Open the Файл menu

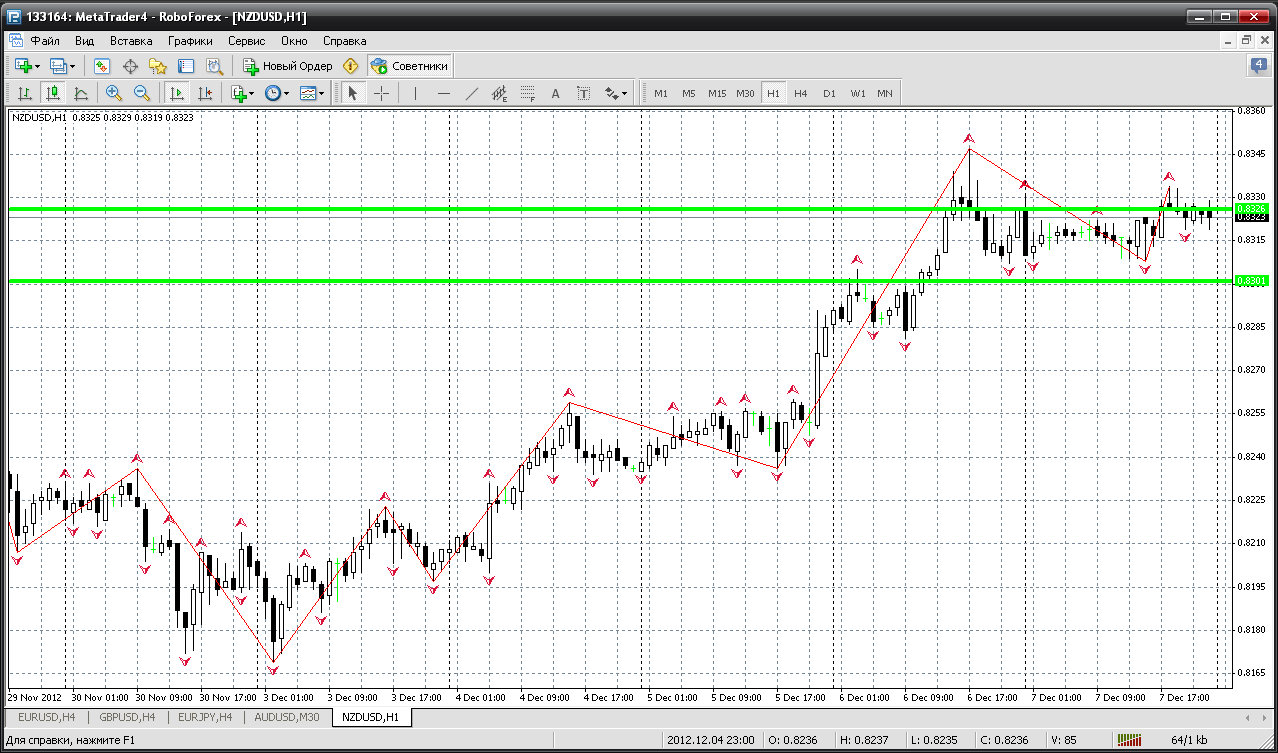pyautogui.click(x=45, y=41)
